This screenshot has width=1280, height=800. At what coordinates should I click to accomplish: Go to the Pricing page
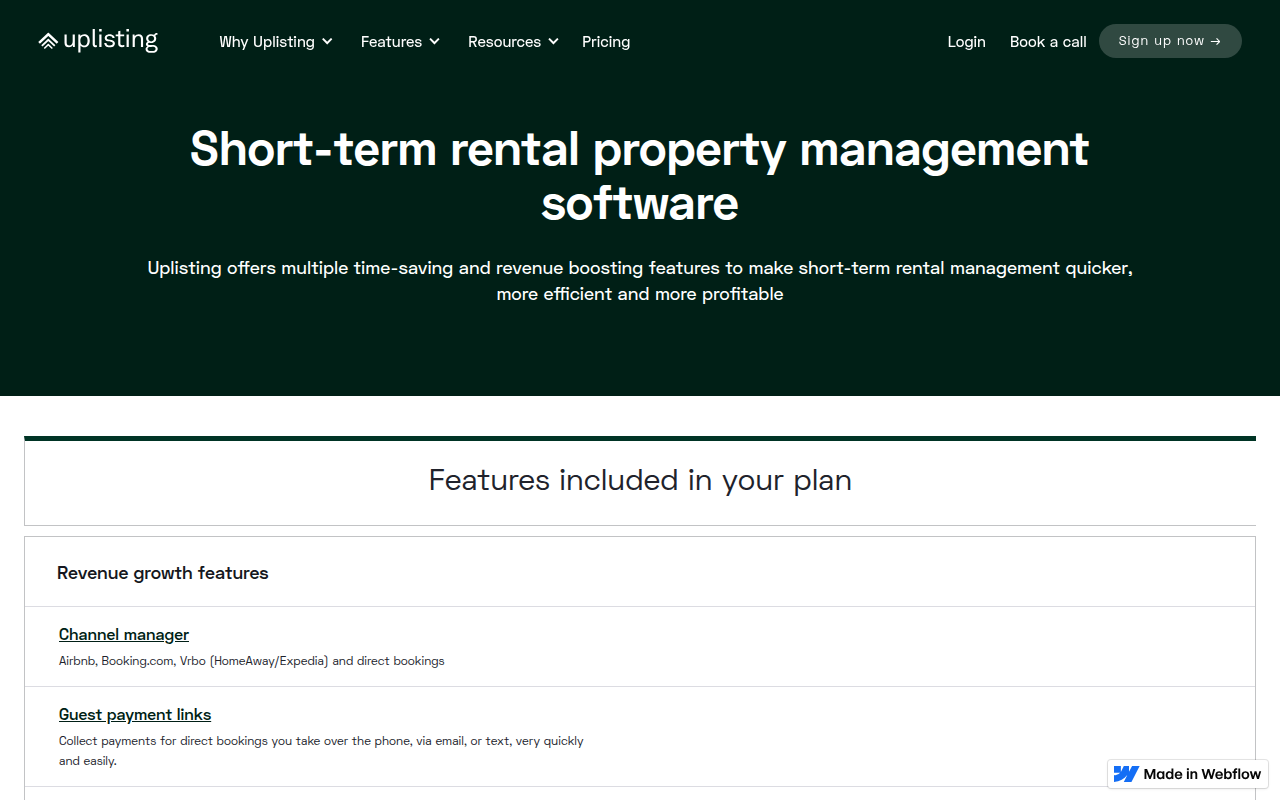click(x=606, y=42)
